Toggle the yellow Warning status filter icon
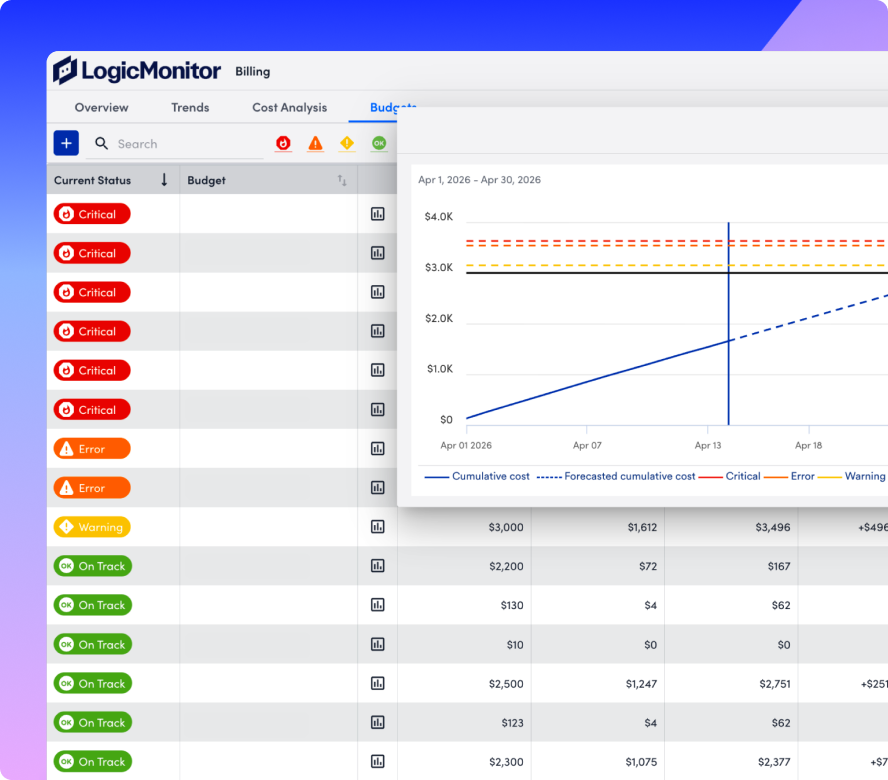The height and width of the screenshot is (780, 888). pos(347,144)
